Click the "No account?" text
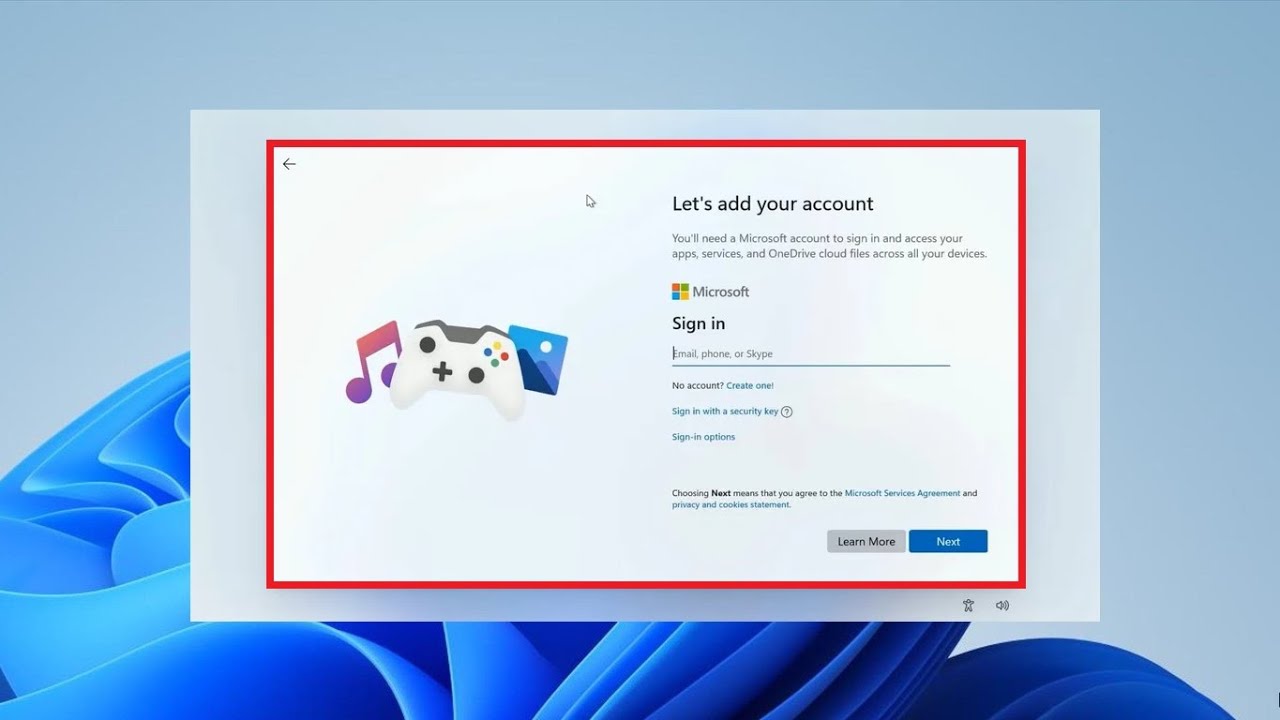Screen dimensions: 1280x720 pyautogui.click(x=697, y=385)
